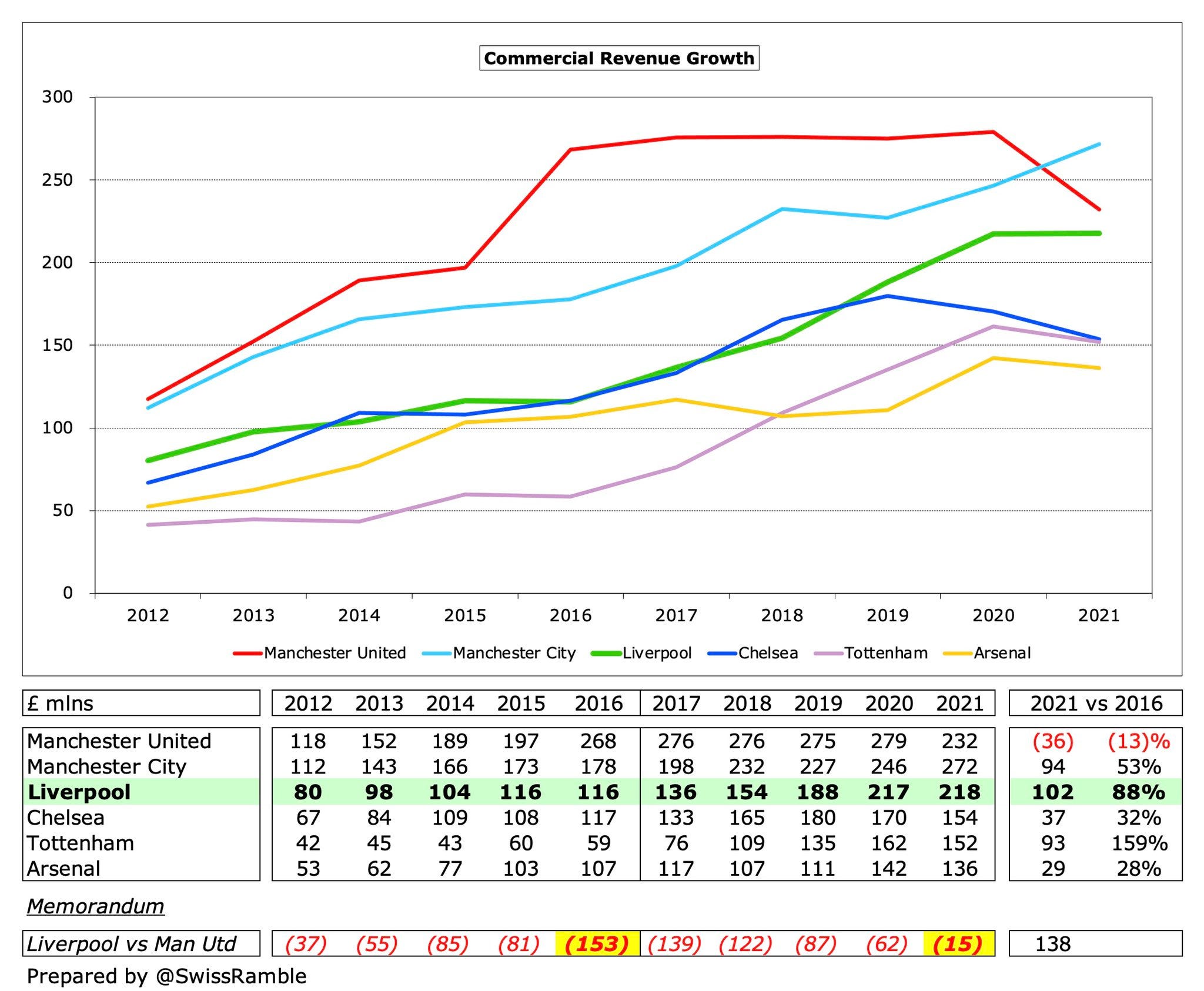
Task: Click the 2018 column header in the table
Action: point(747,703)
